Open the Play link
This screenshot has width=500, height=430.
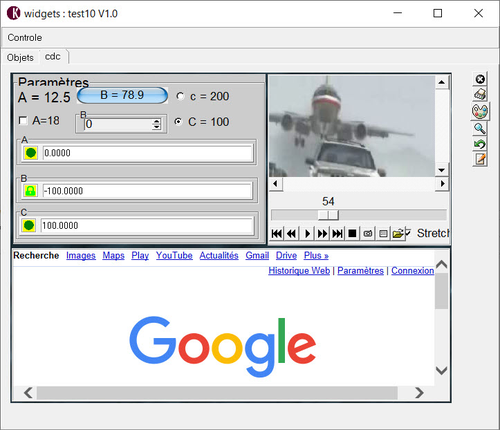[140, 256]
